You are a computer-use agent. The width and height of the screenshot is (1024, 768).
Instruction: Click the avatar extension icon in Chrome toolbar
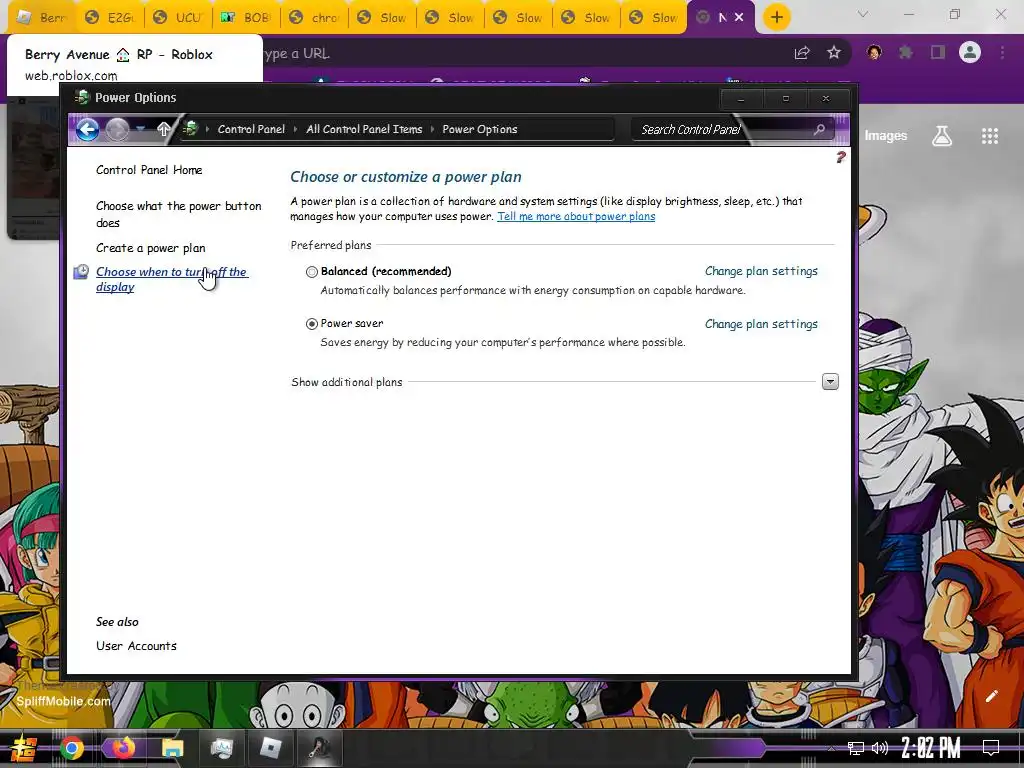874,53
